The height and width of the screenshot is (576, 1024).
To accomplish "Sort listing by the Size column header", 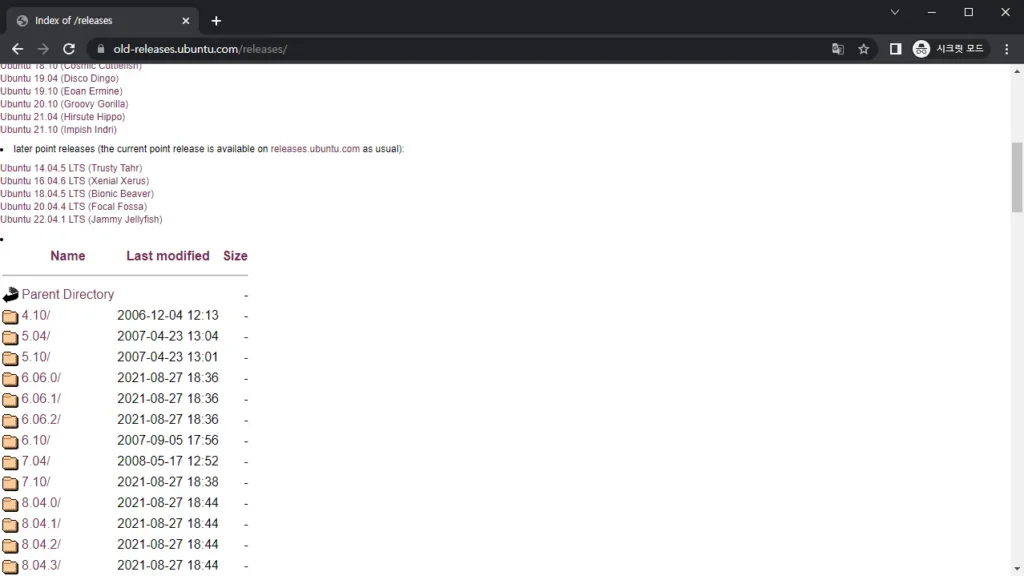I will click(235, 256).
